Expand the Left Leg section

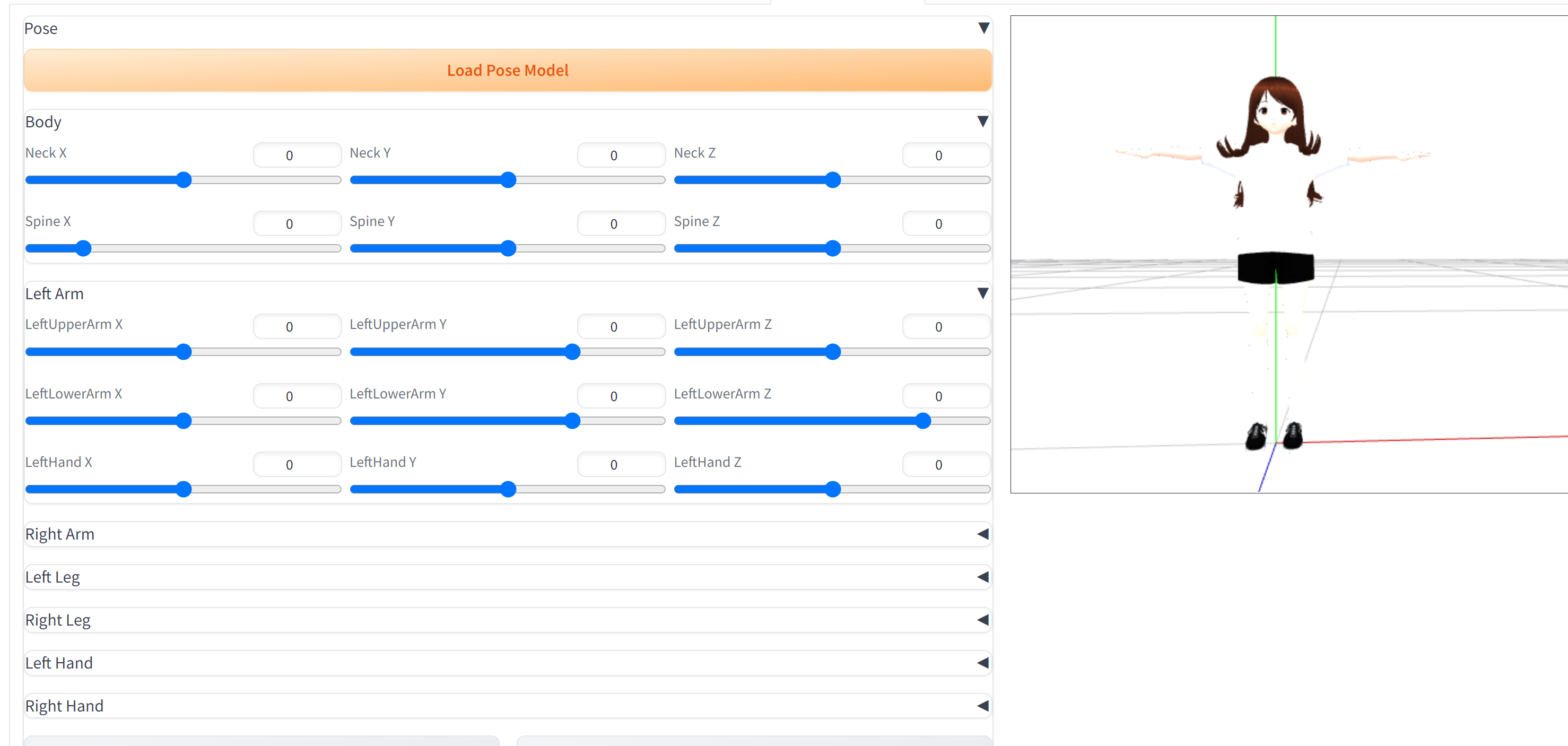982,577
